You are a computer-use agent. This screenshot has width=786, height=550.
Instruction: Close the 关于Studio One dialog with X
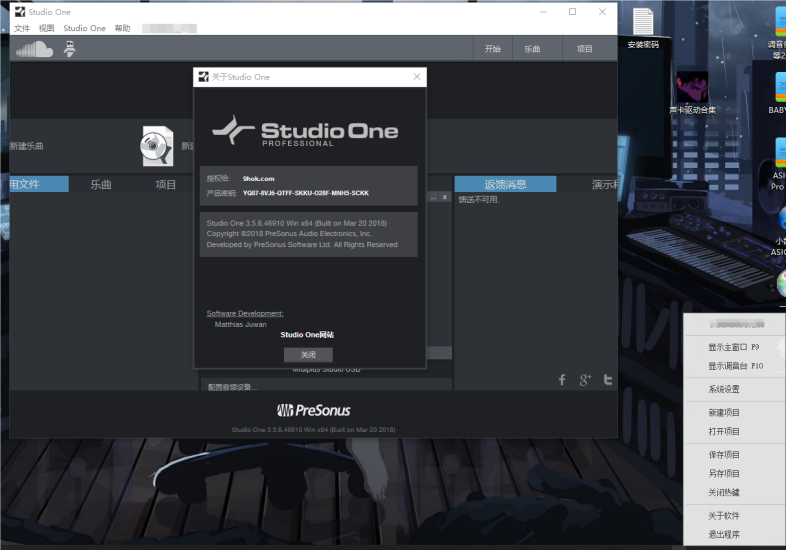pos(417,77)
